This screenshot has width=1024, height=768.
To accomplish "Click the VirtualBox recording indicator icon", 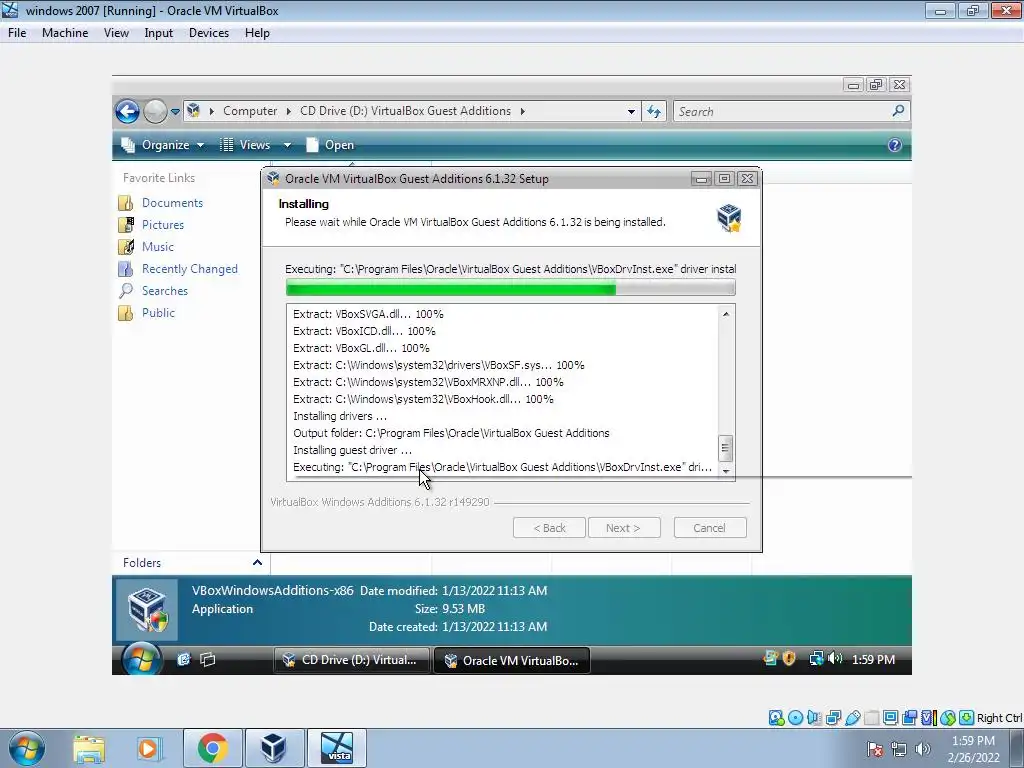I will click(x=909, y=718).
